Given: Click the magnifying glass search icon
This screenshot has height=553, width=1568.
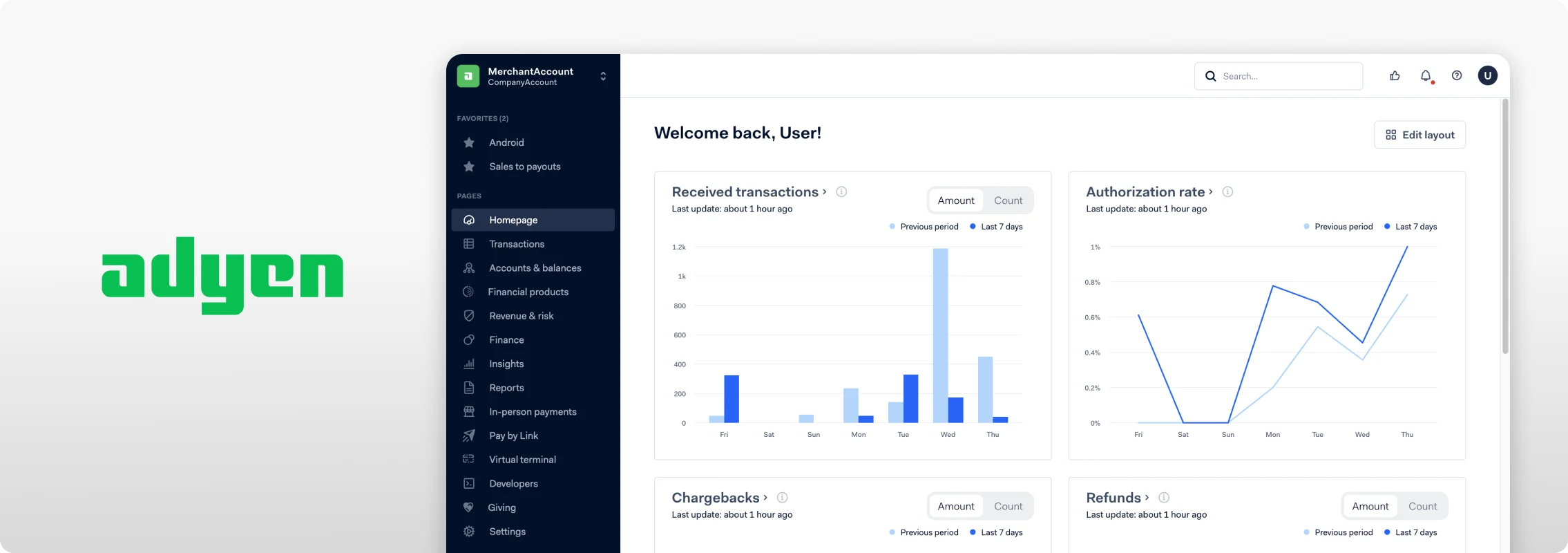Looking at the screenshot, I should 1210,76.
